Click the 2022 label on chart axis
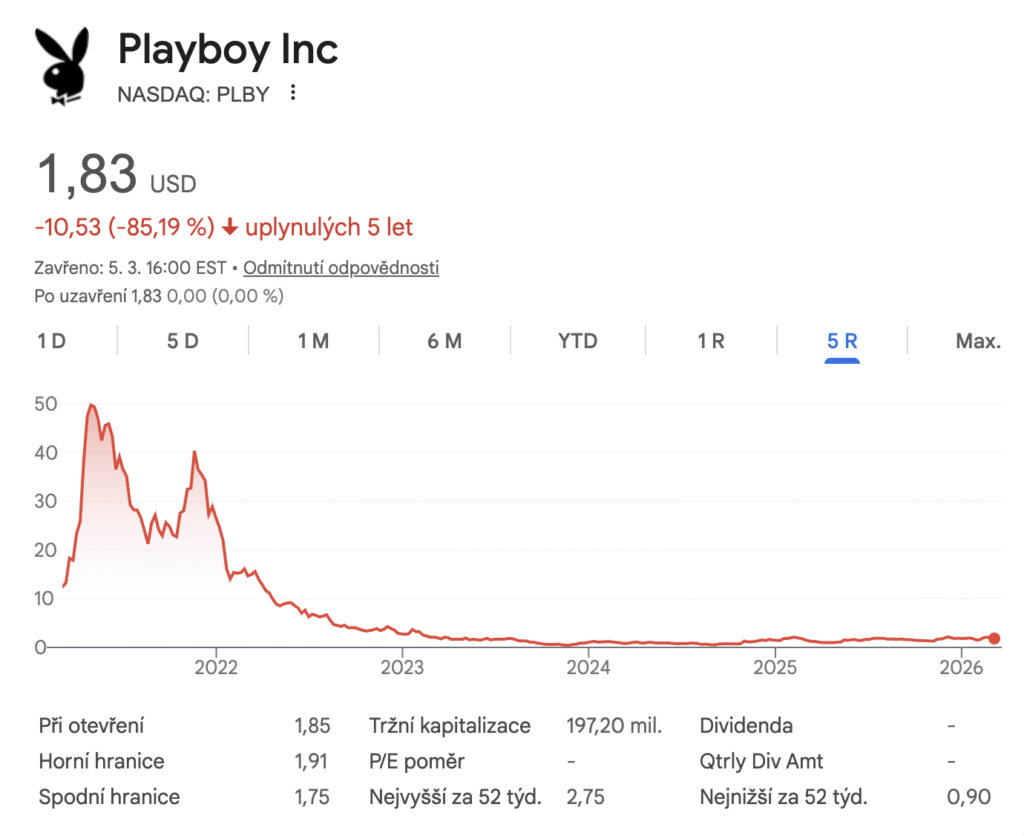 216,667
